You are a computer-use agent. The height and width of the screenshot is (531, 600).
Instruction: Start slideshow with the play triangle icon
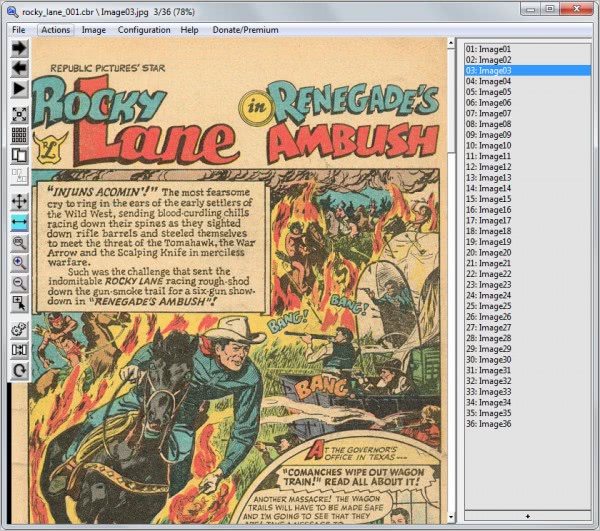pos(19,89)
